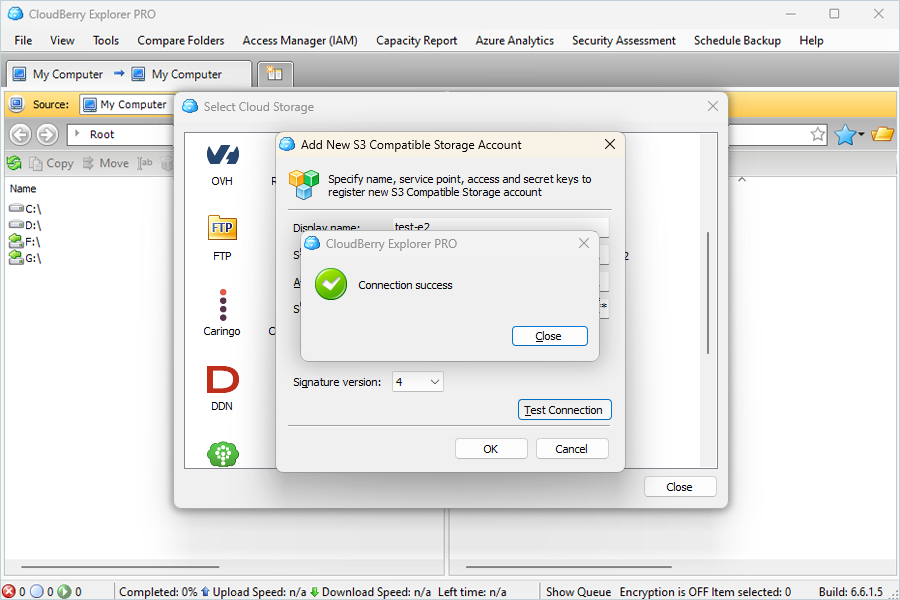
Task: Click Encryption is OFF status text
Action: (x=664, y=592)
